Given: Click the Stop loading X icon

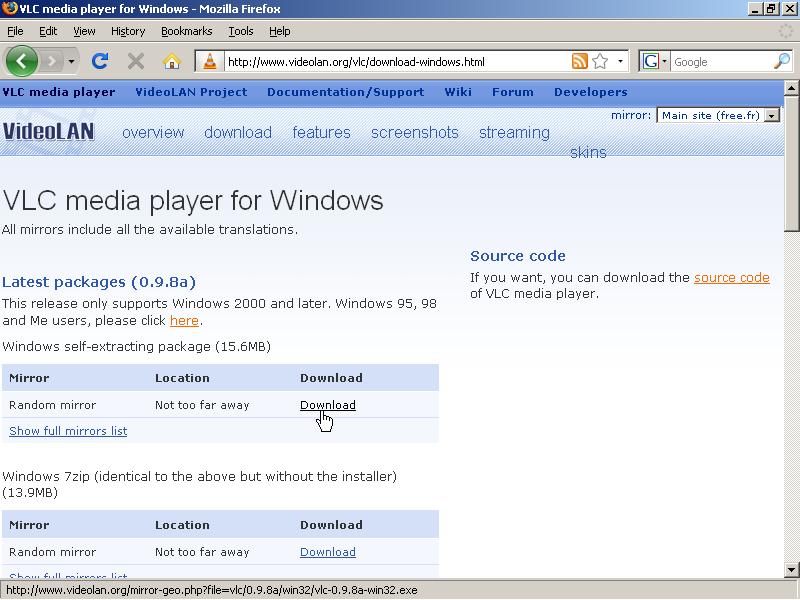Looking at the screenshot, I should (x=136, y=61).
